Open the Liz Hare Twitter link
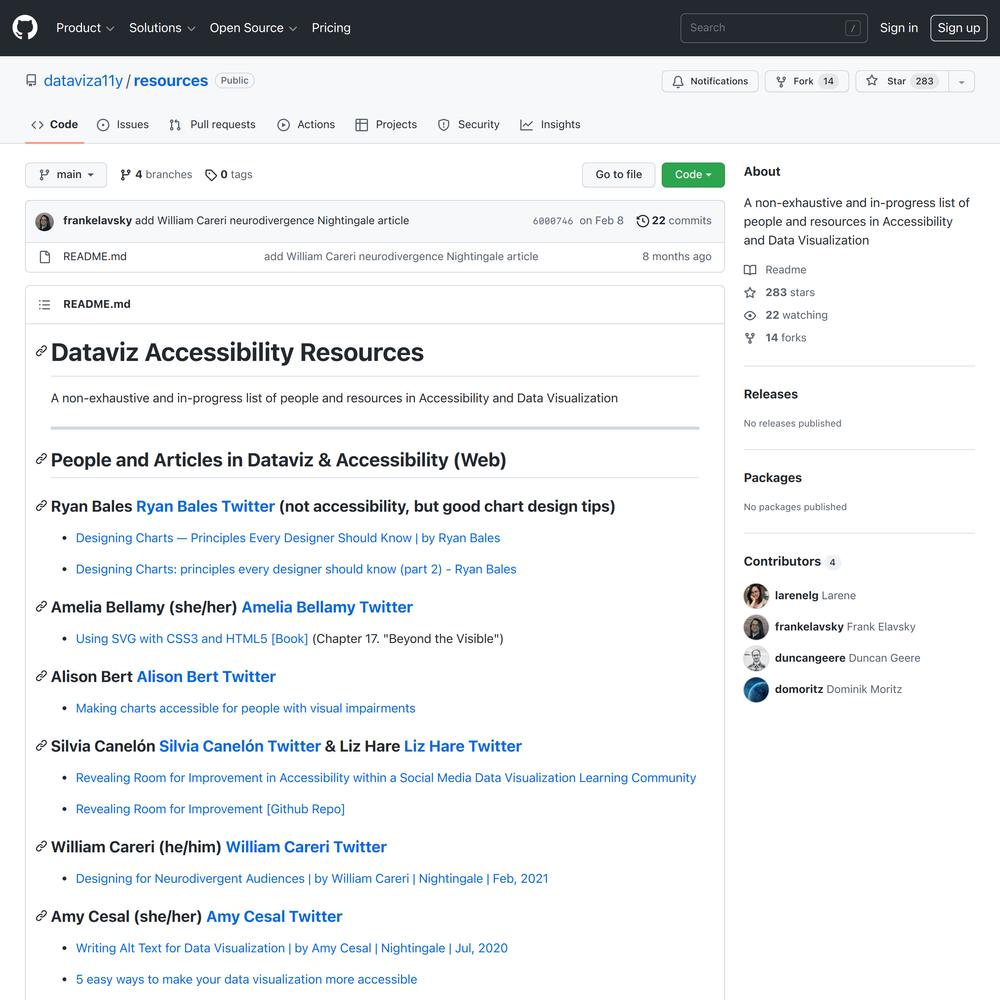Image resolution: width=1000 pixels, height=1000 pixels. tap(463, 746)
